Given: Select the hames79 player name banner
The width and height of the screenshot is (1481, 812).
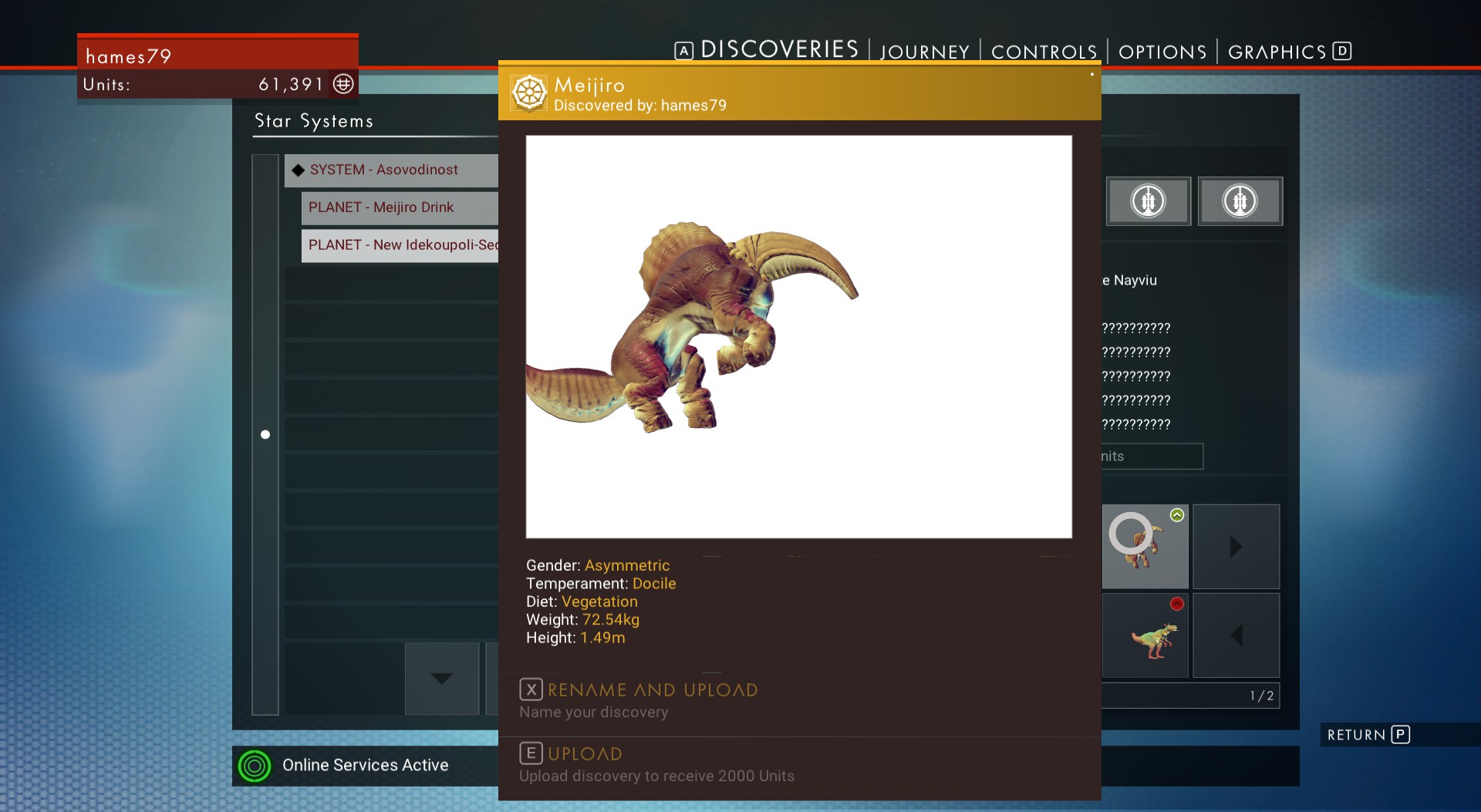Looking at the screenshot, I should (218, 54).
